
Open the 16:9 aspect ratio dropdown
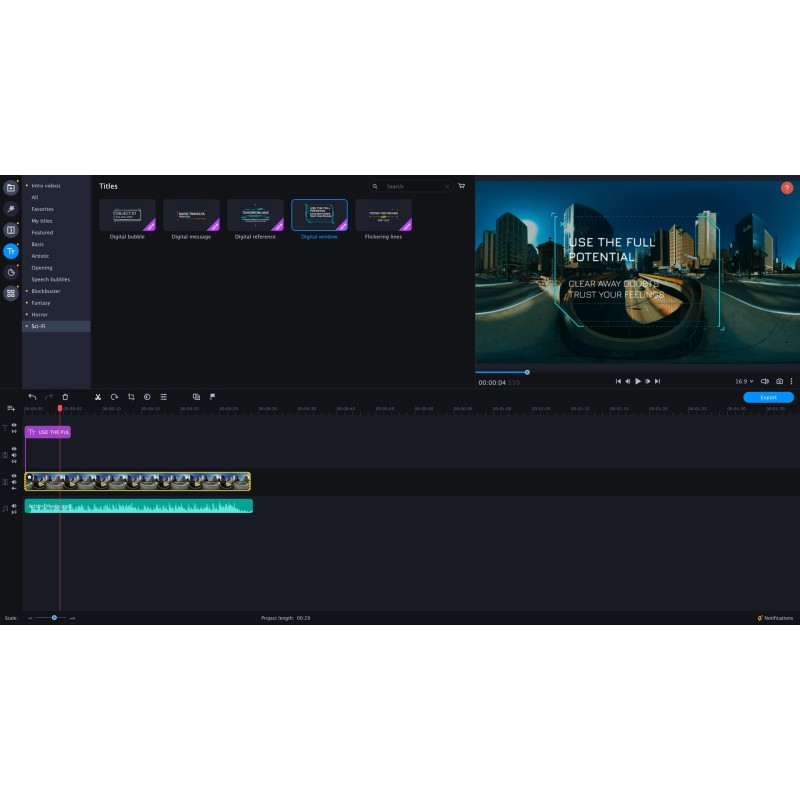744,381
